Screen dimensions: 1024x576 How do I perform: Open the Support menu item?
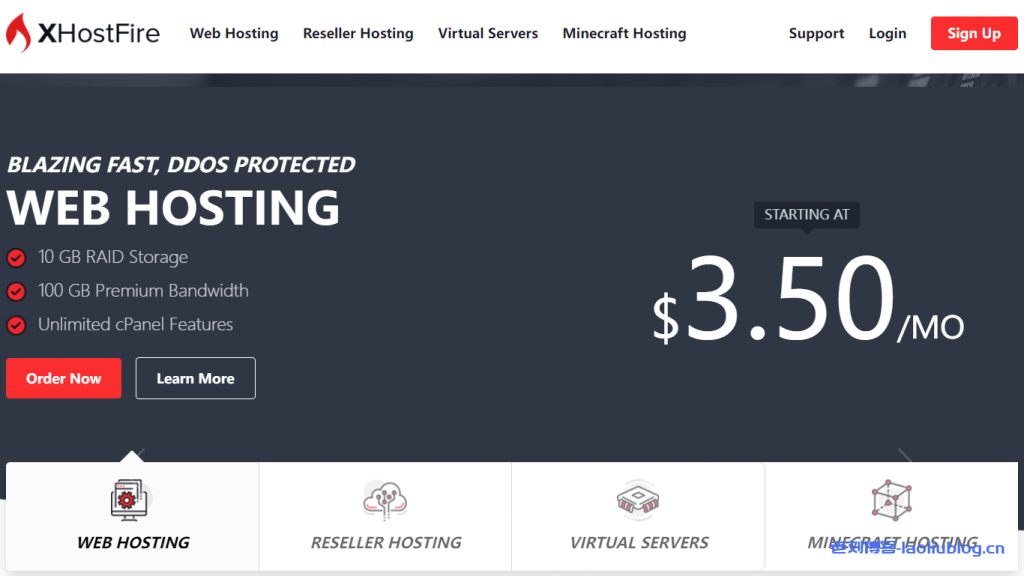816,33
